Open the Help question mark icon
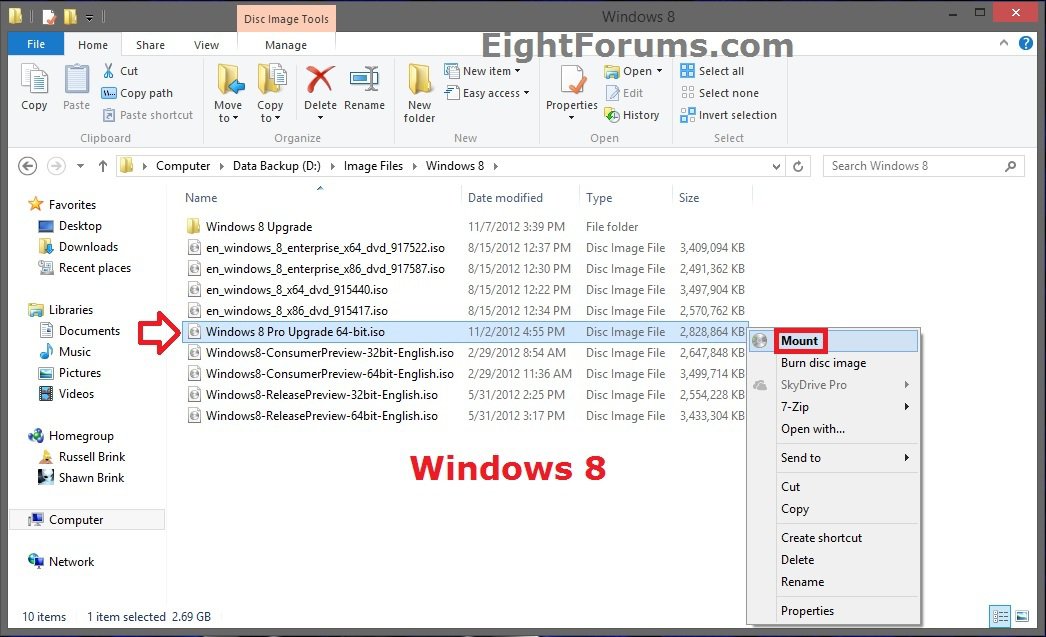This screenshot has height=637, width=1046. tap(1025, 43)
